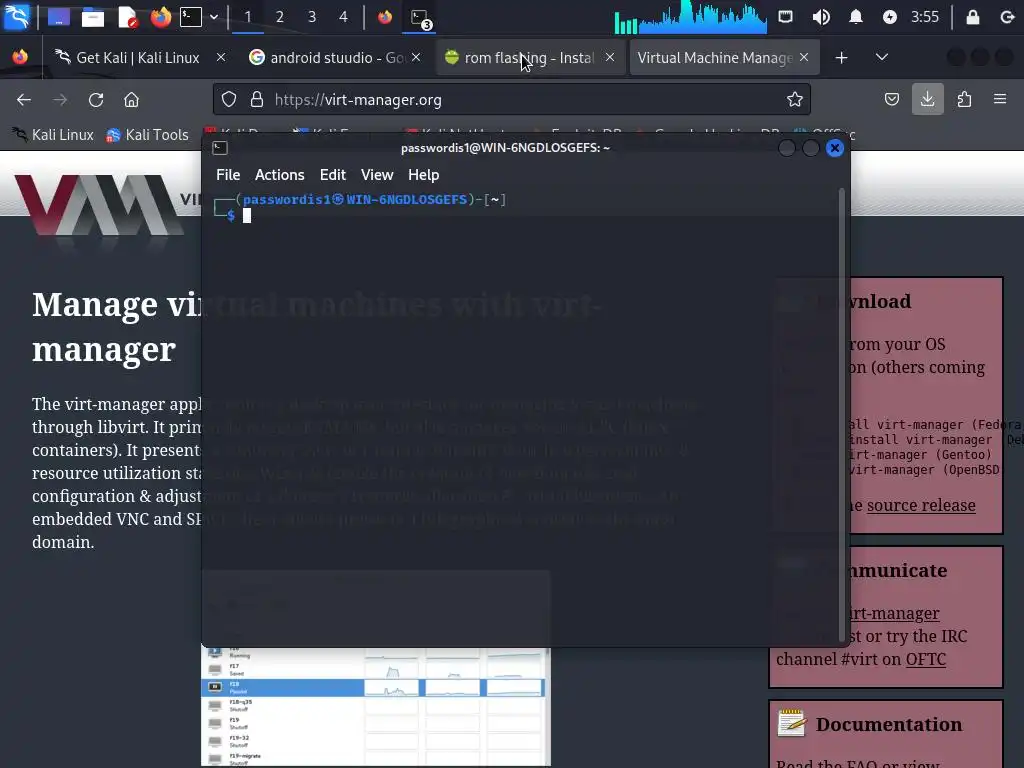Launch Firefox from the panel launcher

click(161, 17)
